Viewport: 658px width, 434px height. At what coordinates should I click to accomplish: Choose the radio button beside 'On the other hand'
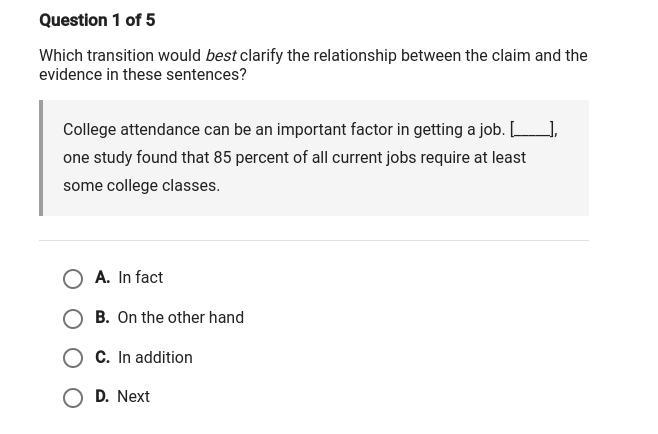click(x=73, y=319)
